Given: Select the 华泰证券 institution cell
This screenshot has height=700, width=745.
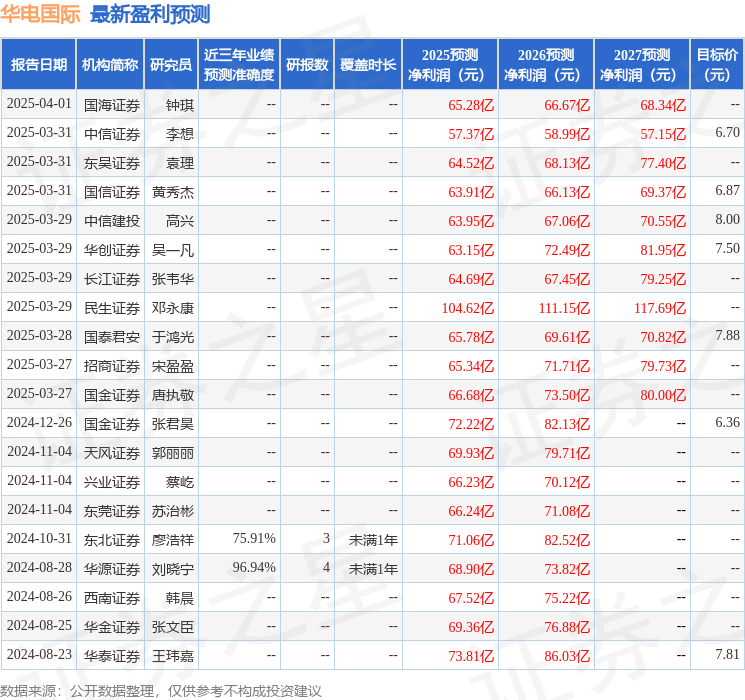Looking at the screenshot, I should [112, 656].
